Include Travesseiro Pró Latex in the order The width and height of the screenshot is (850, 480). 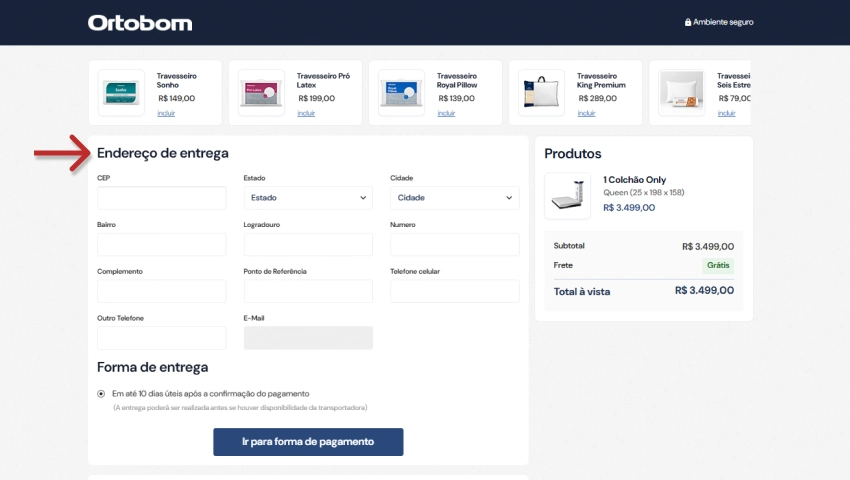point(306,113)
